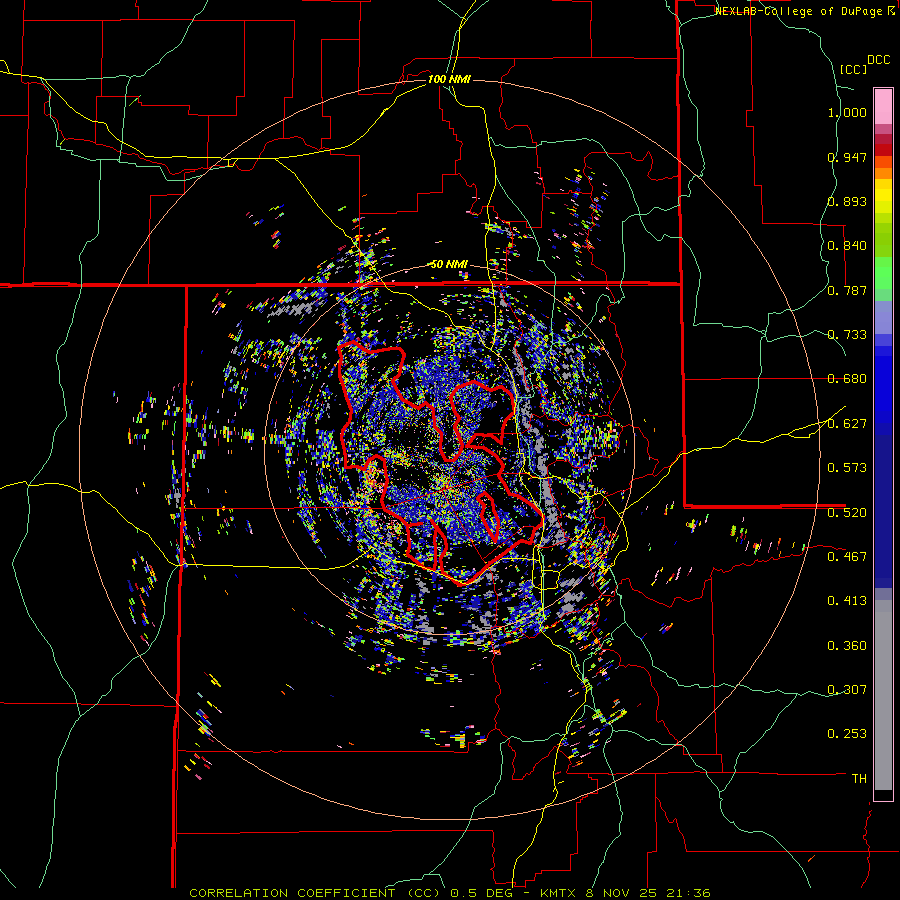Click the [CC] legend title
900x900 pixels.
pyautogui.click(x=853, y=69)
